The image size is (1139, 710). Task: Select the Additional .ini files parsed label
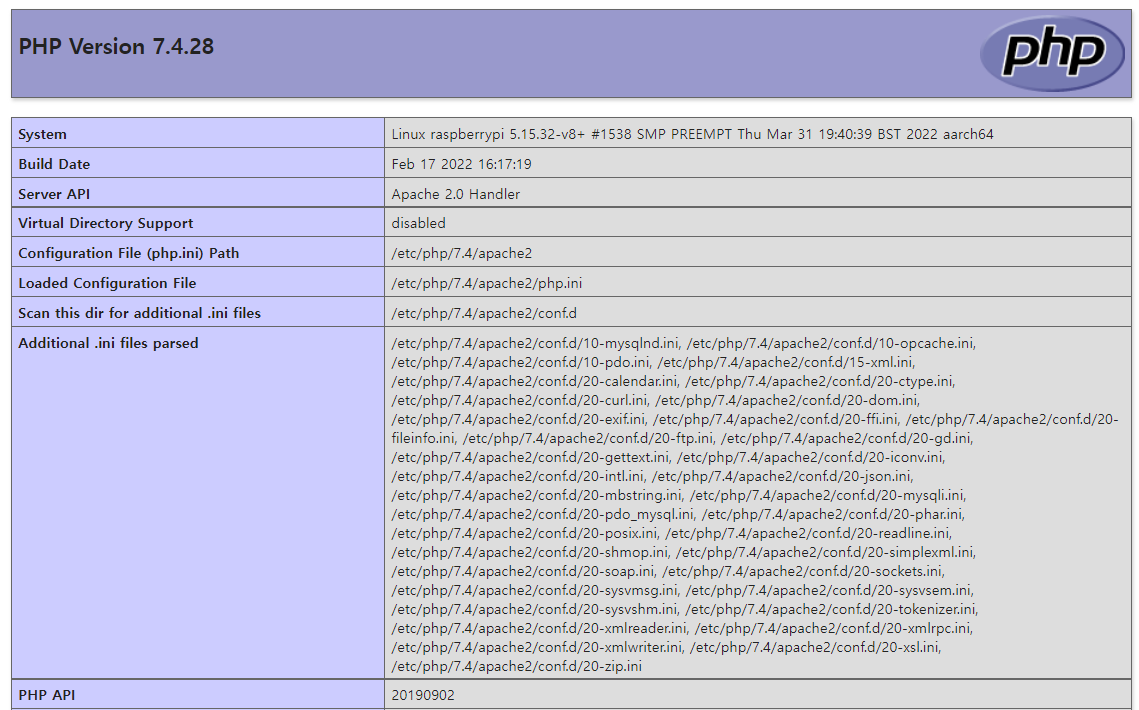[108, 343]
